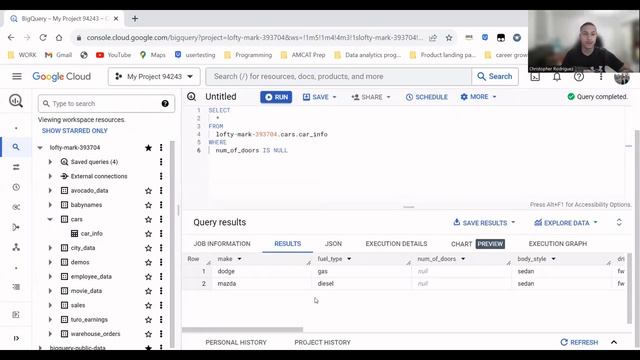Expand the query results panel vertically
Image resolution: width=640 pixels, height=360 pixels.
(x=619, y=222)
